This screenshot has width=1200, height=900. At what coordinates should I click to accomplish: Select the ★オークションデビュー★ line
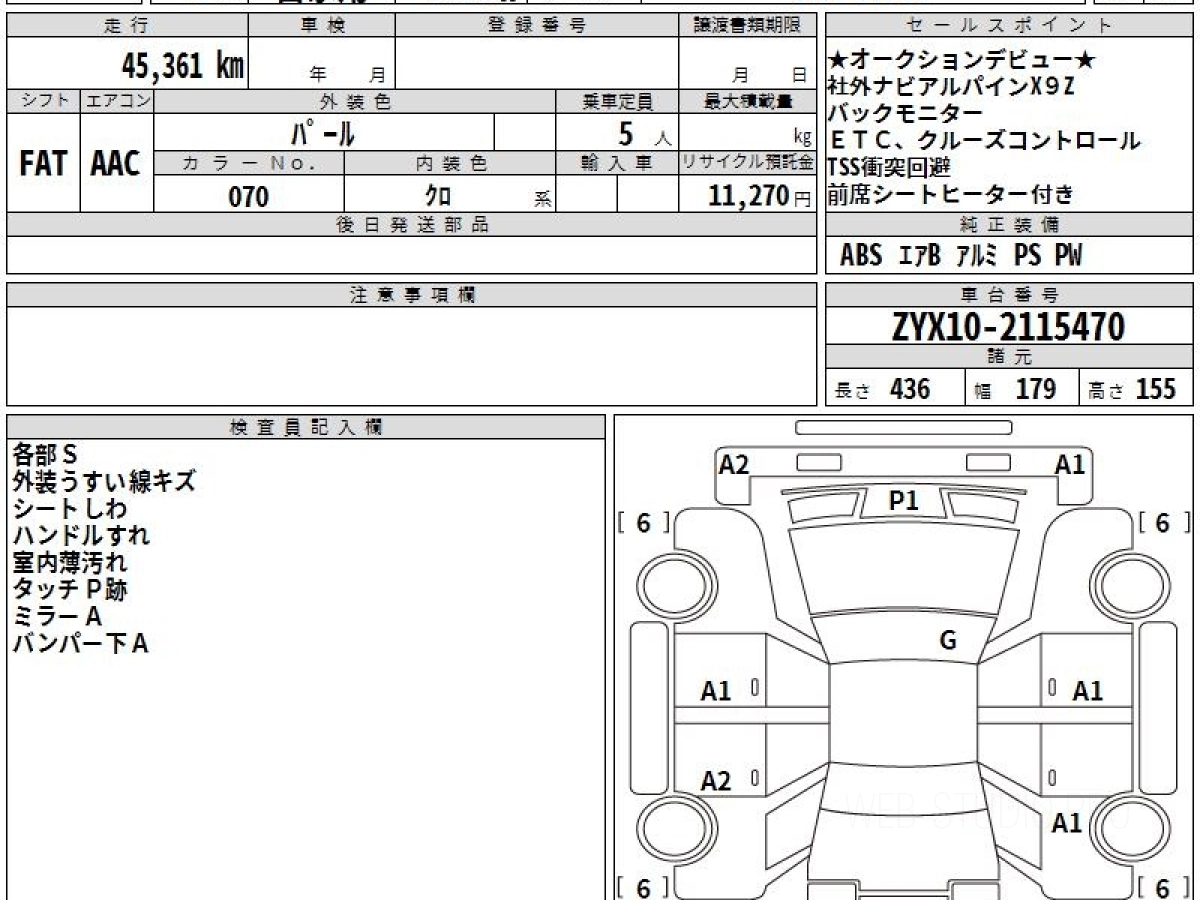point(962,61)
